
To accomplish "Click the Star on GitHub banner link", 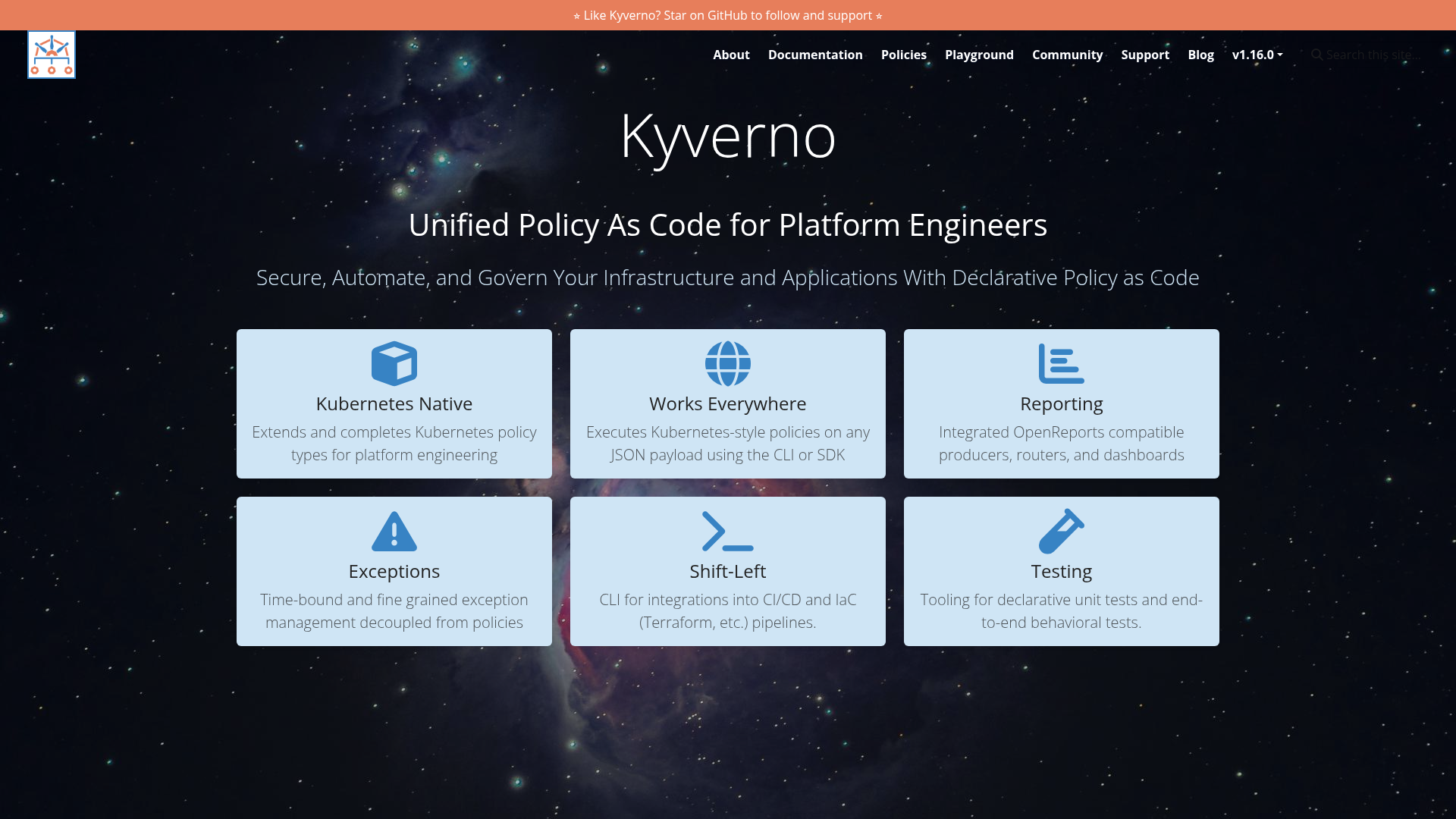I will coord(726,14).
